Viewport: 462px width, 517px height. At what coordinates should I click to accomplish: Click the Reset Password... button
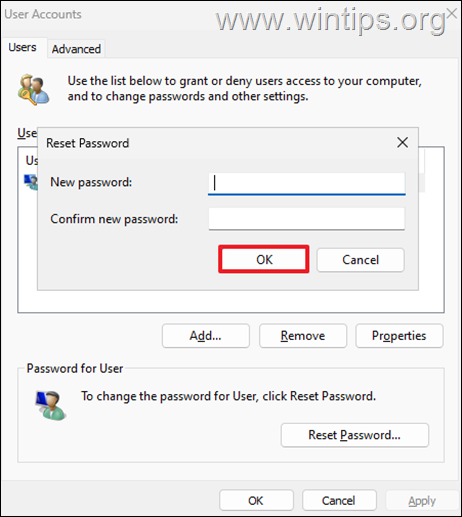(355, 435)
